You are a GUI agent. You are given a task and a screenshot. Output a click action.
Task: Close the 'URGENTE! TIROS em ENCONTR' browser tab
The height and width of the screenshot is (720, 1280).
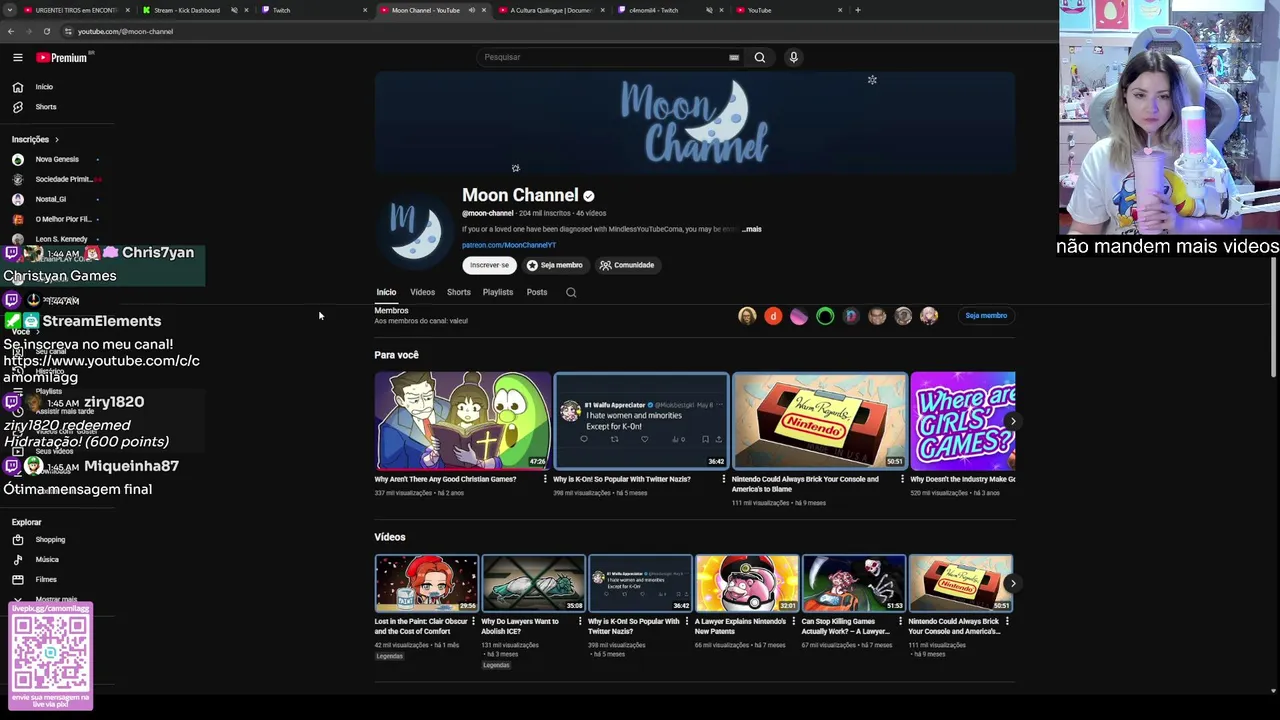(127, 10)
